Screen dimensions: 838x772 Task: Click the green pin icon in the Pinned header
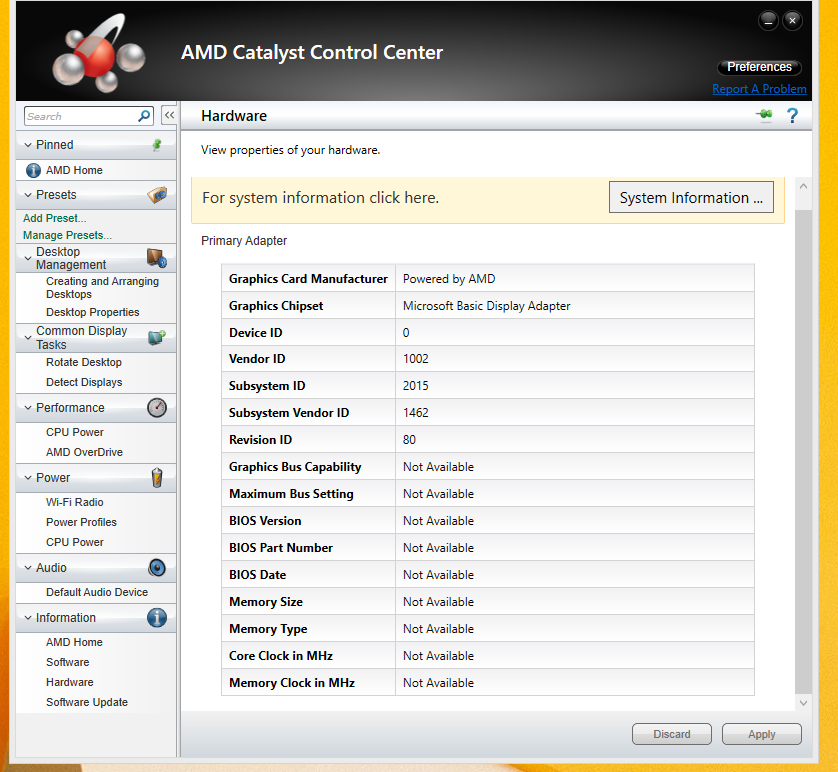(157, 145)
